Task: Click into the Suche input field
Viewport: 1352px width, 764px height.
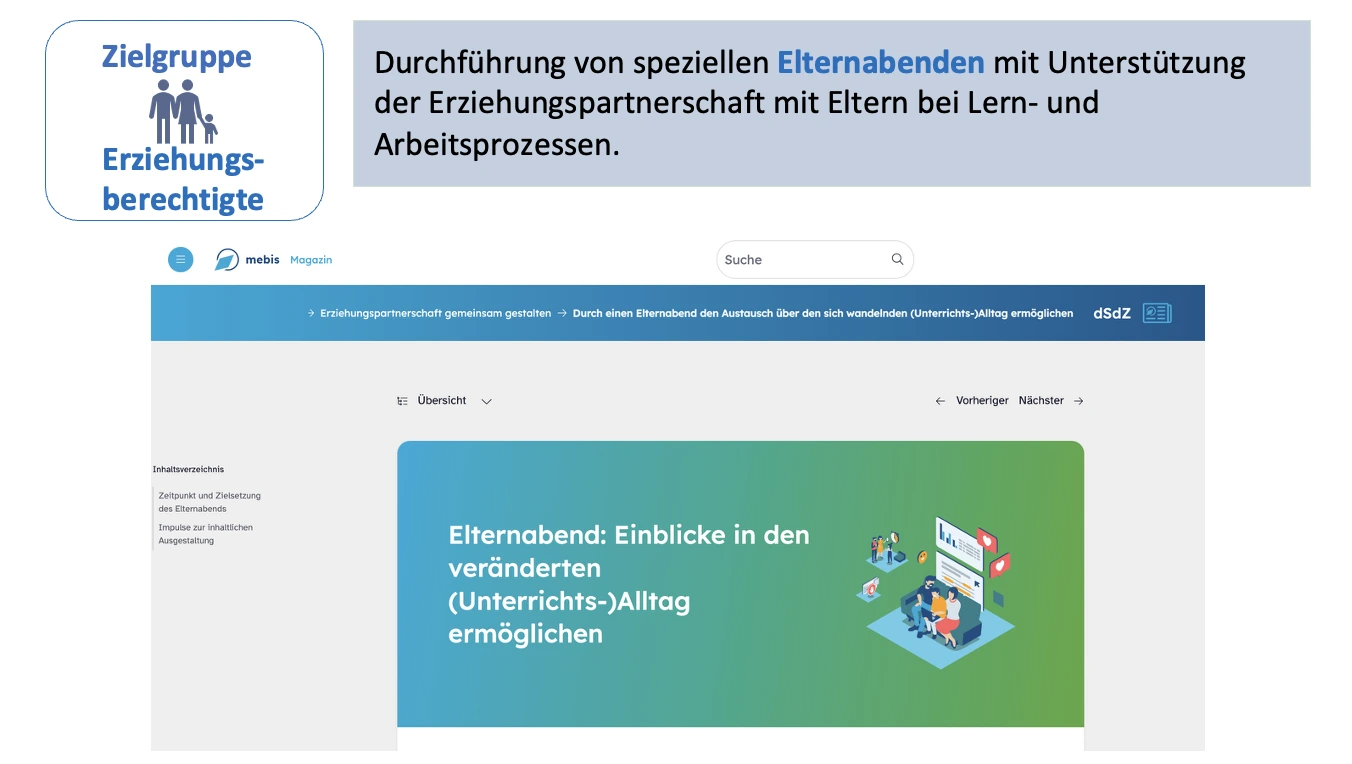Action: click(800, 260)
